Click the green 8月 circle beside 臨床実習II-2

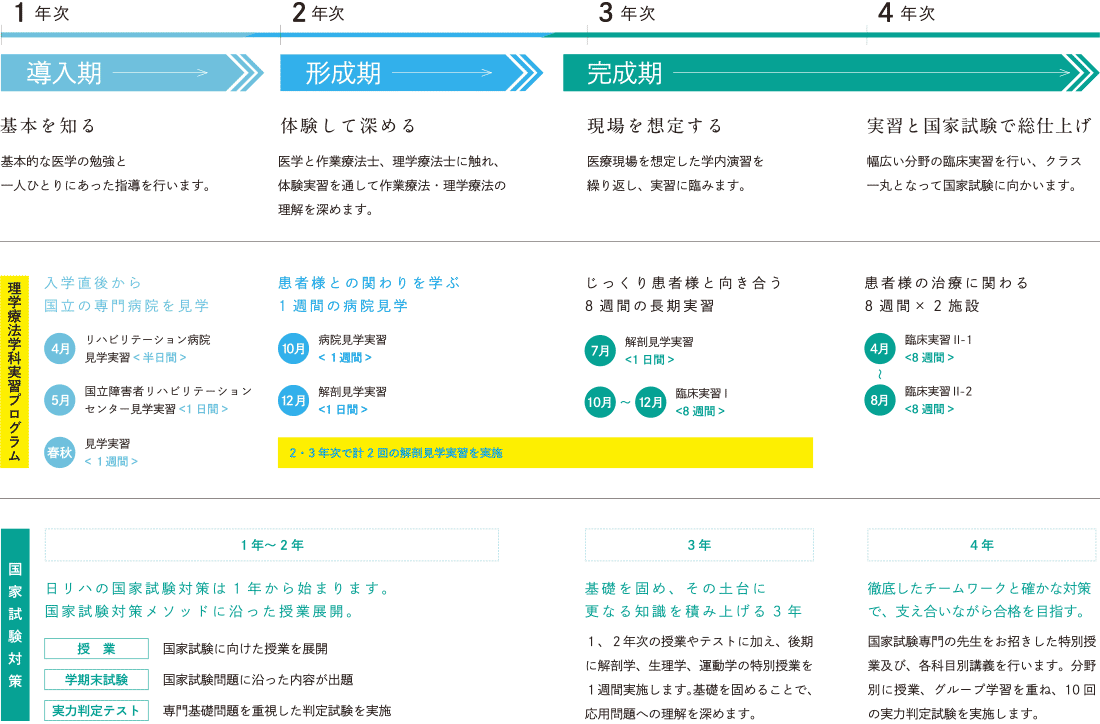[880, 400]
